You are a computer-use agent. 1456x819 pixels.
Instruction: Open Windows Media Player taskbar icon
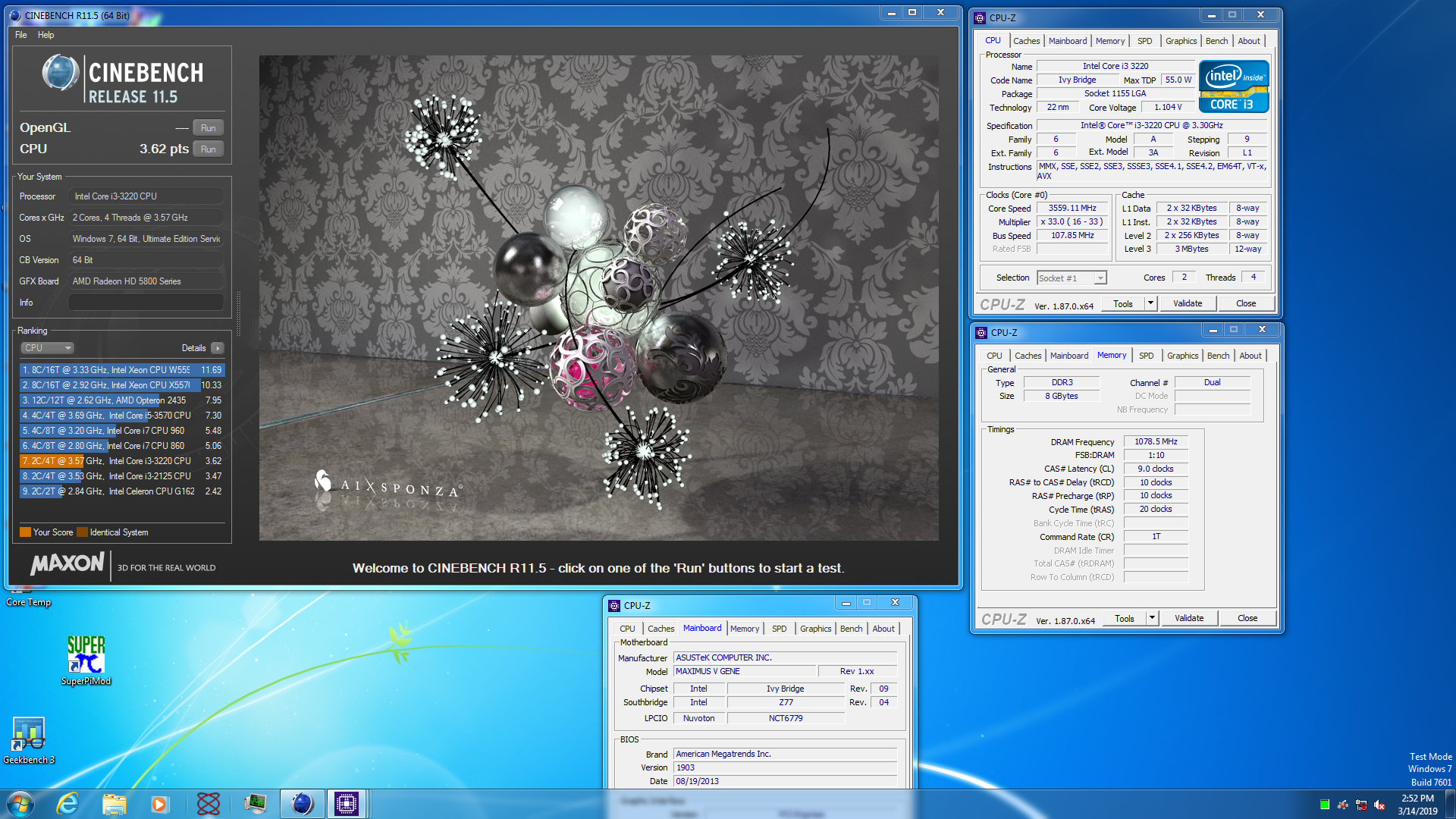[x=159, y=804]
